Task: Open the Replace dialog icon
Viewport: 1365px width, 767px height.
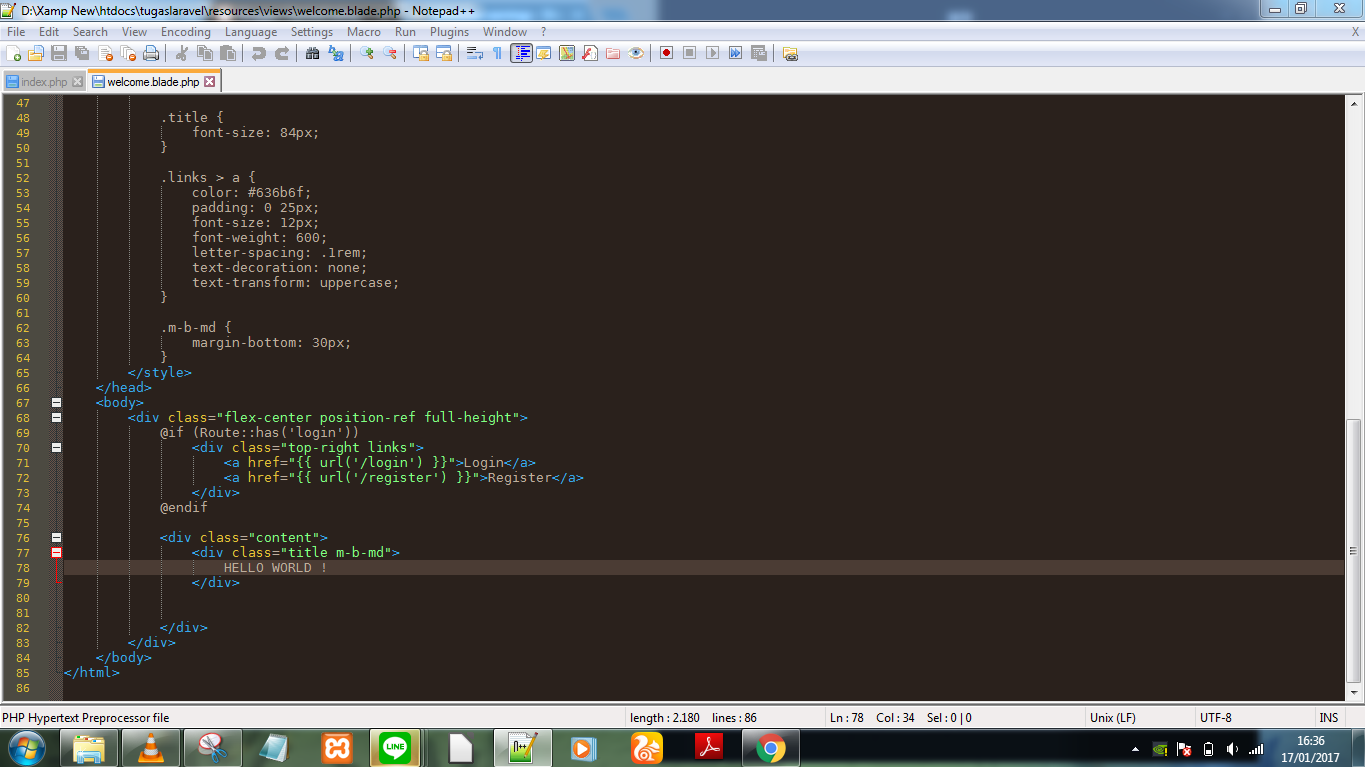Action: (335, 53)
